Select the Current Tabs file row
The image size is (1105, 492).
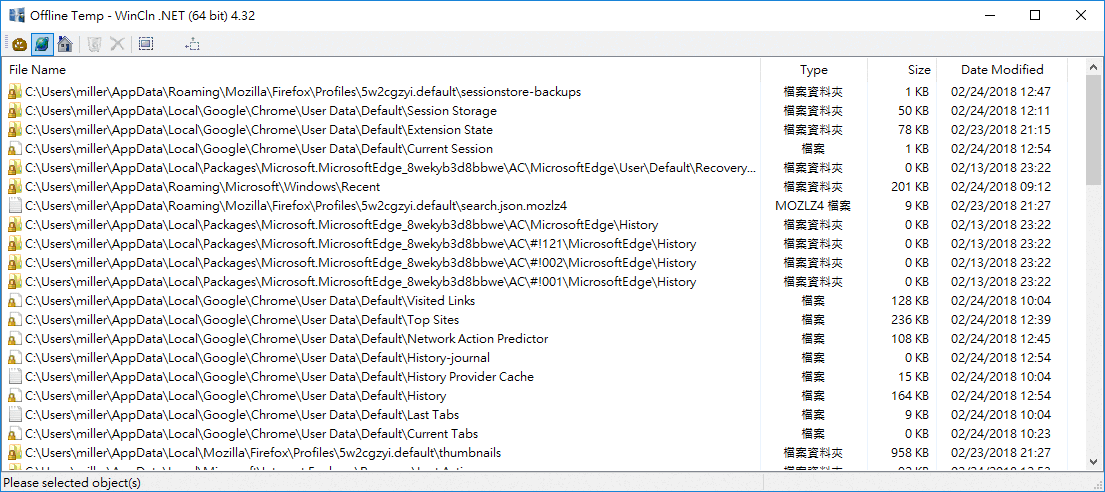[252, 434]
